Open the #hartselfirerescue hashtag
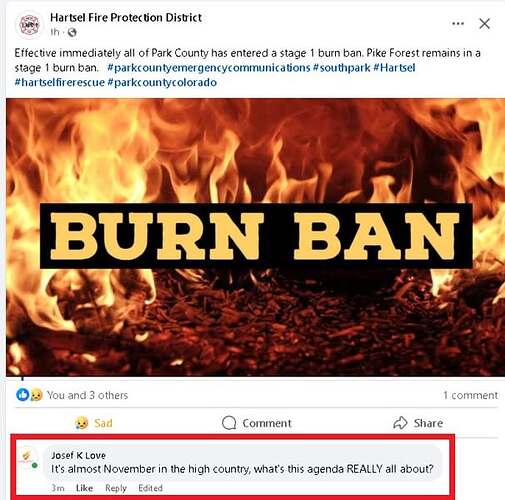Screen dimensions: 505x500 [x=60, y=82]
